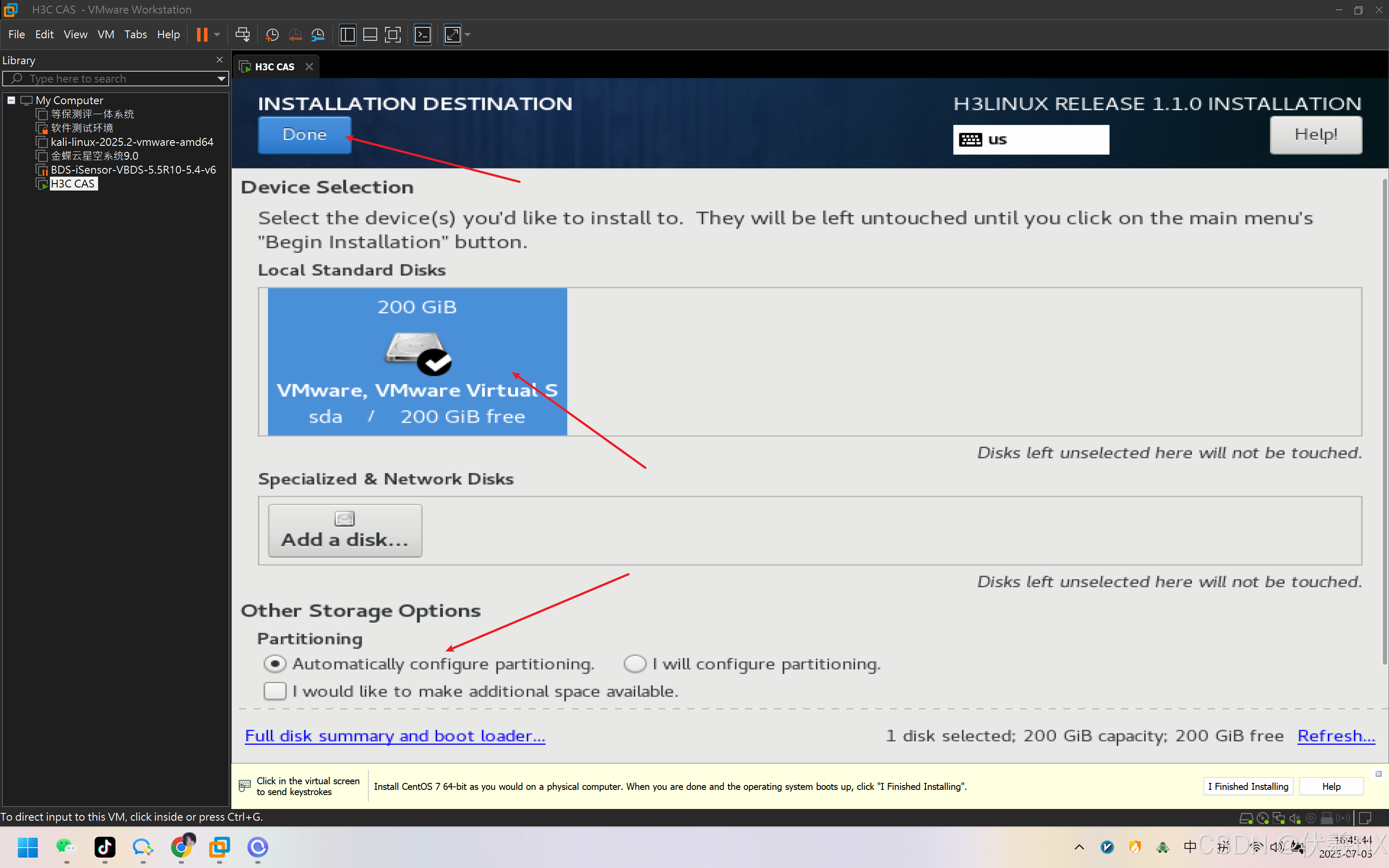Switch to the H3C CAS tab
The image size is (1389, 868).
click(274, 66)
